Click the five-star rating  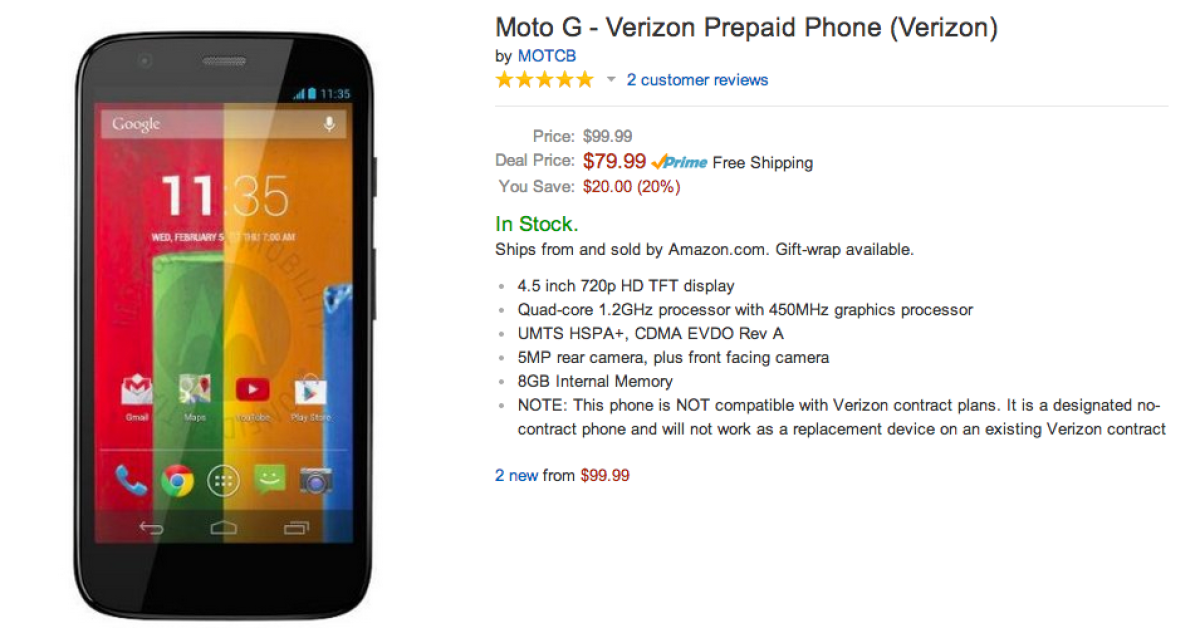pyautogui.click(x=544, y=80)
